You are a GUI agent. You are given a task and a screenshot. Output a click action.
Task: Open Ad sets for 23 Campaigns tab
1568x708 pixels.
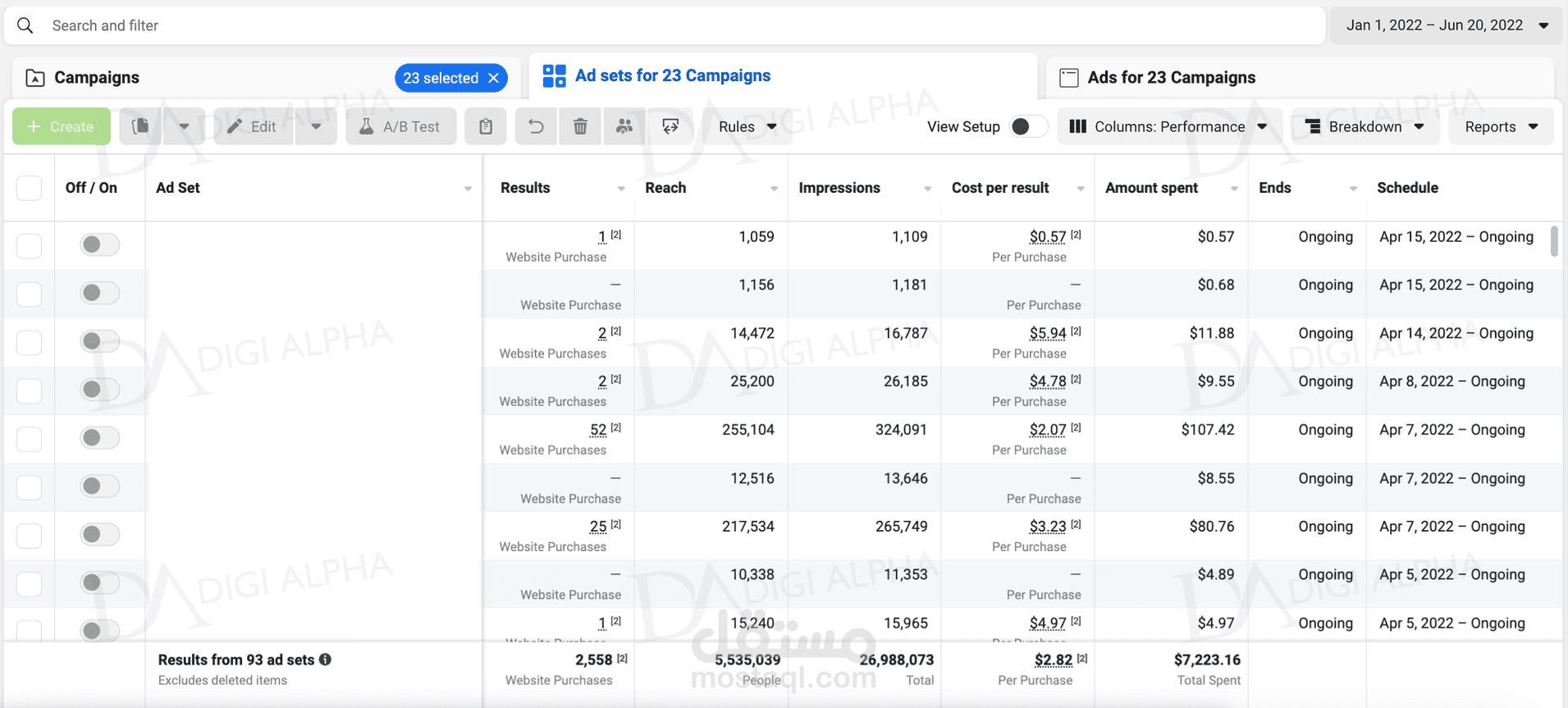[656, 75]
